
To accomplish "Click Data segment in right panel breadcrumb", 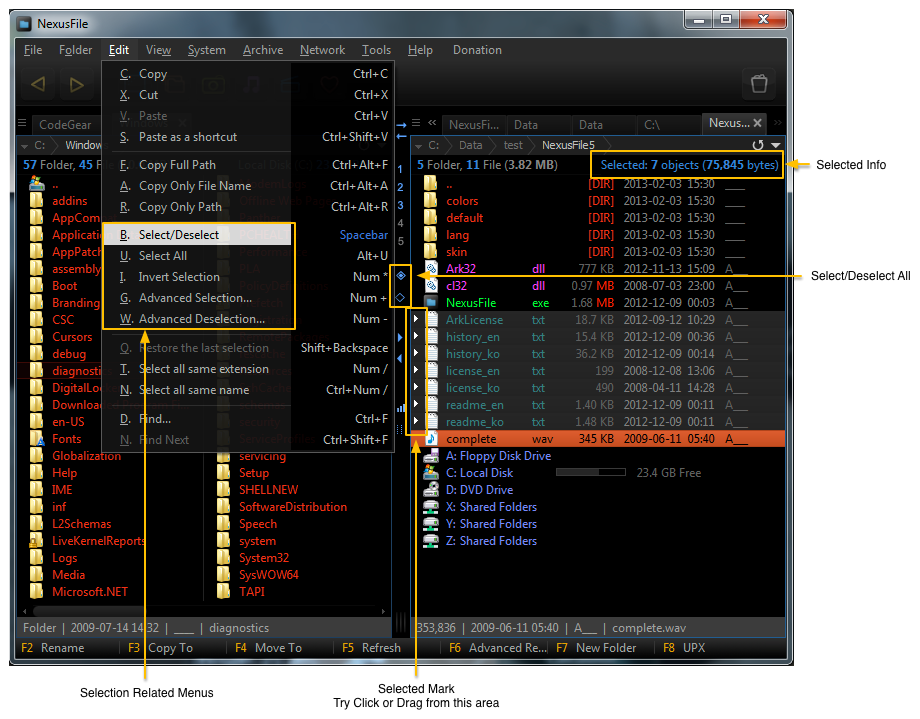I will tap(471, 145).
